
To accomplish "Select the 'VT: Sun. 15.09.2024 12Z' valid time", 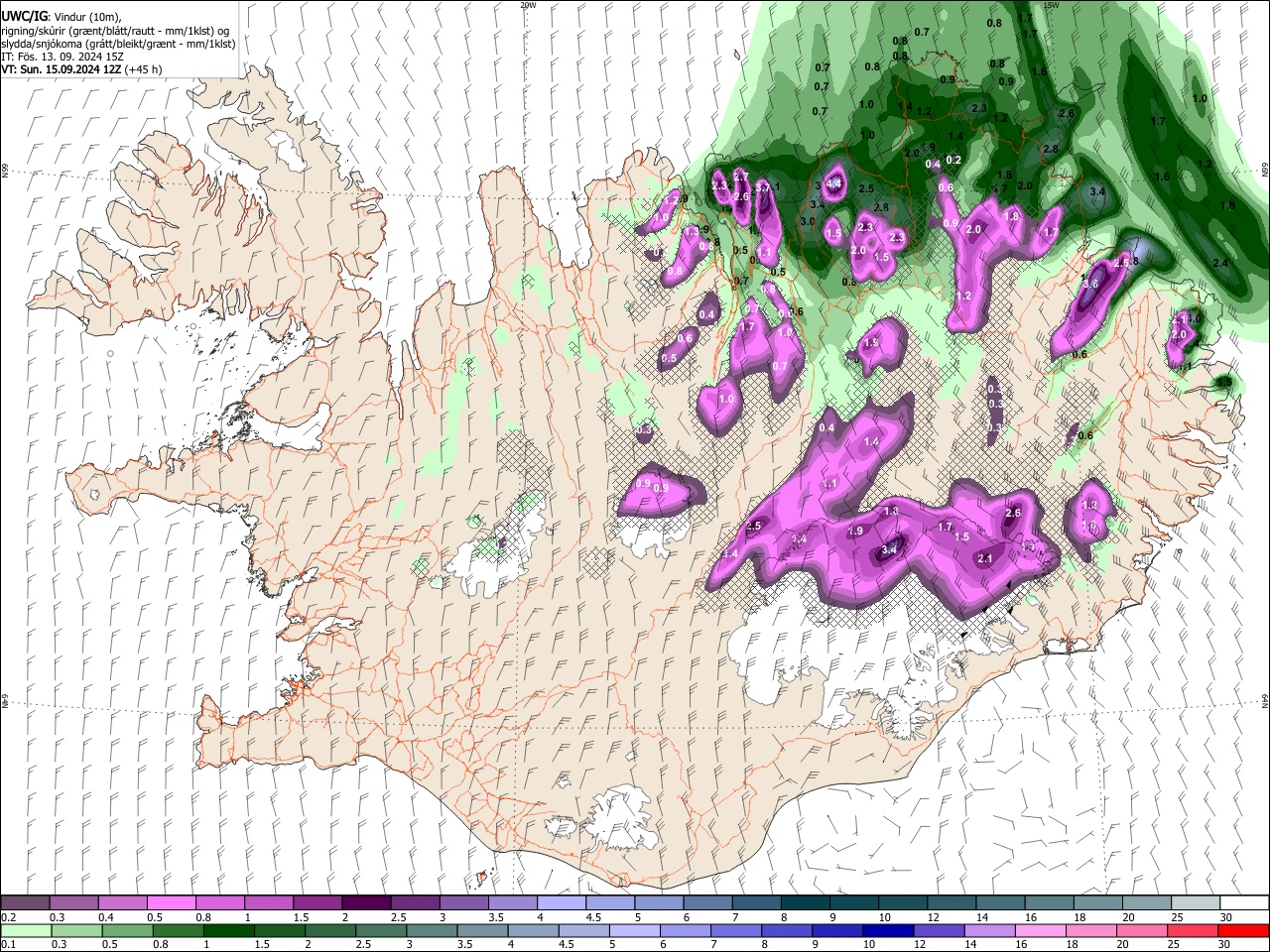I will [x=62, y=69].
